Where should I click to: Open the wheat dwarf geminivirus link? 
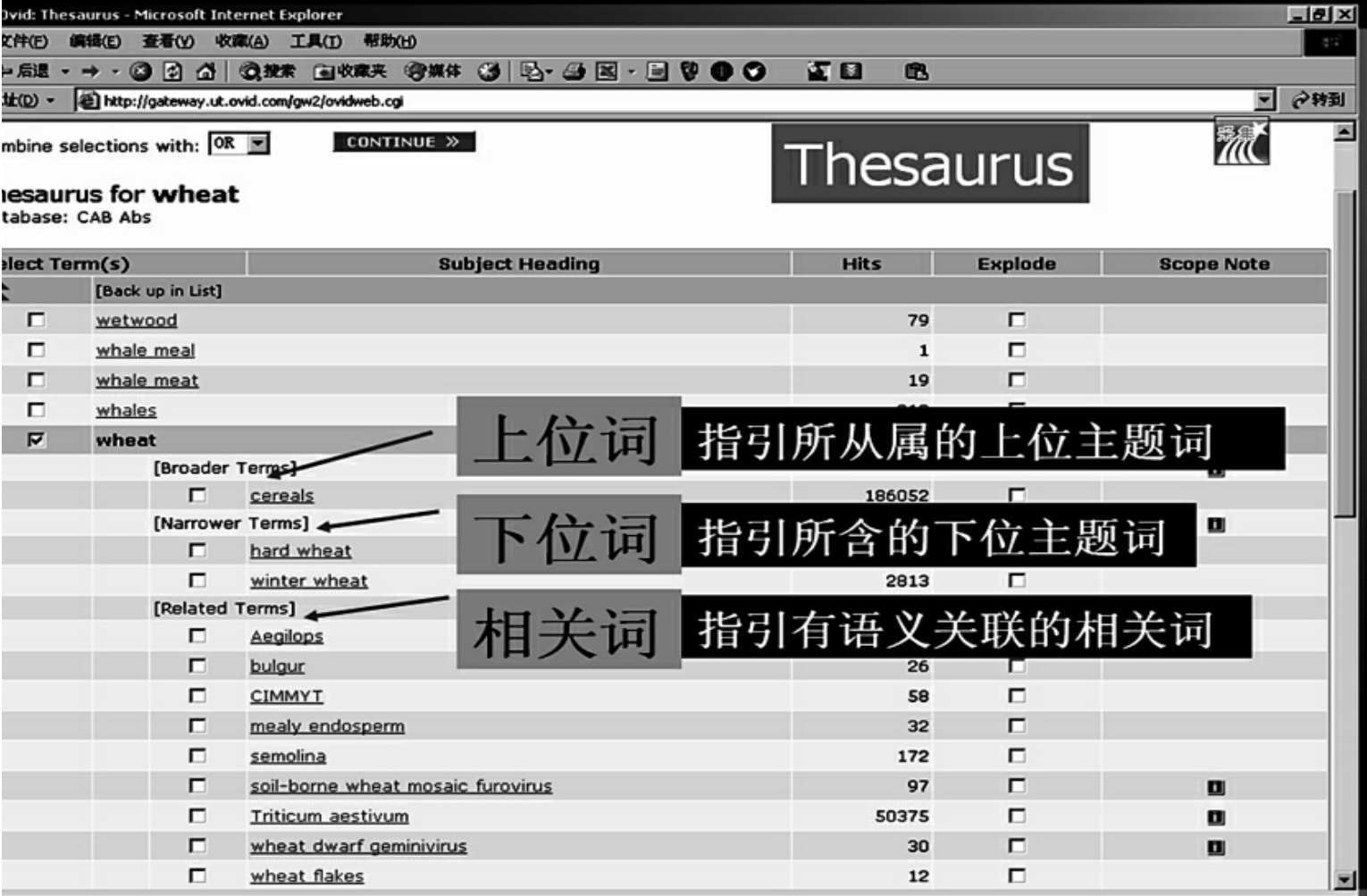(x=358, y=846)
